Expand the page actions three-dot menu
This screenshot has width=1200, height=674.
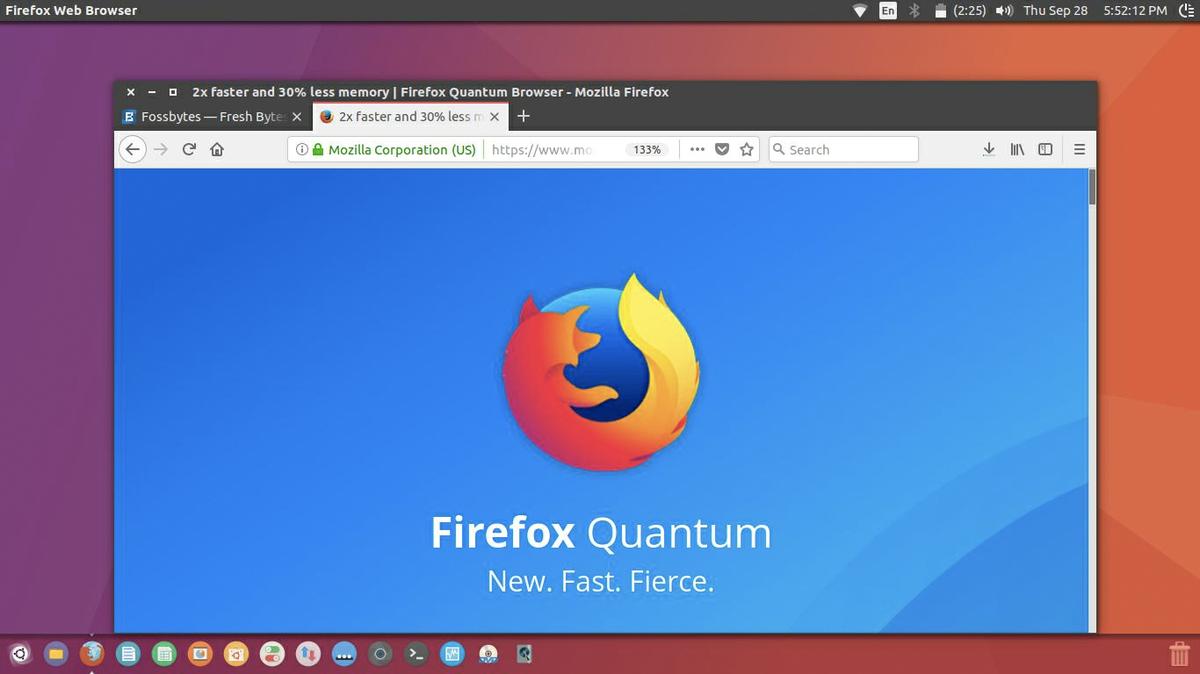(x=697, y=150)
